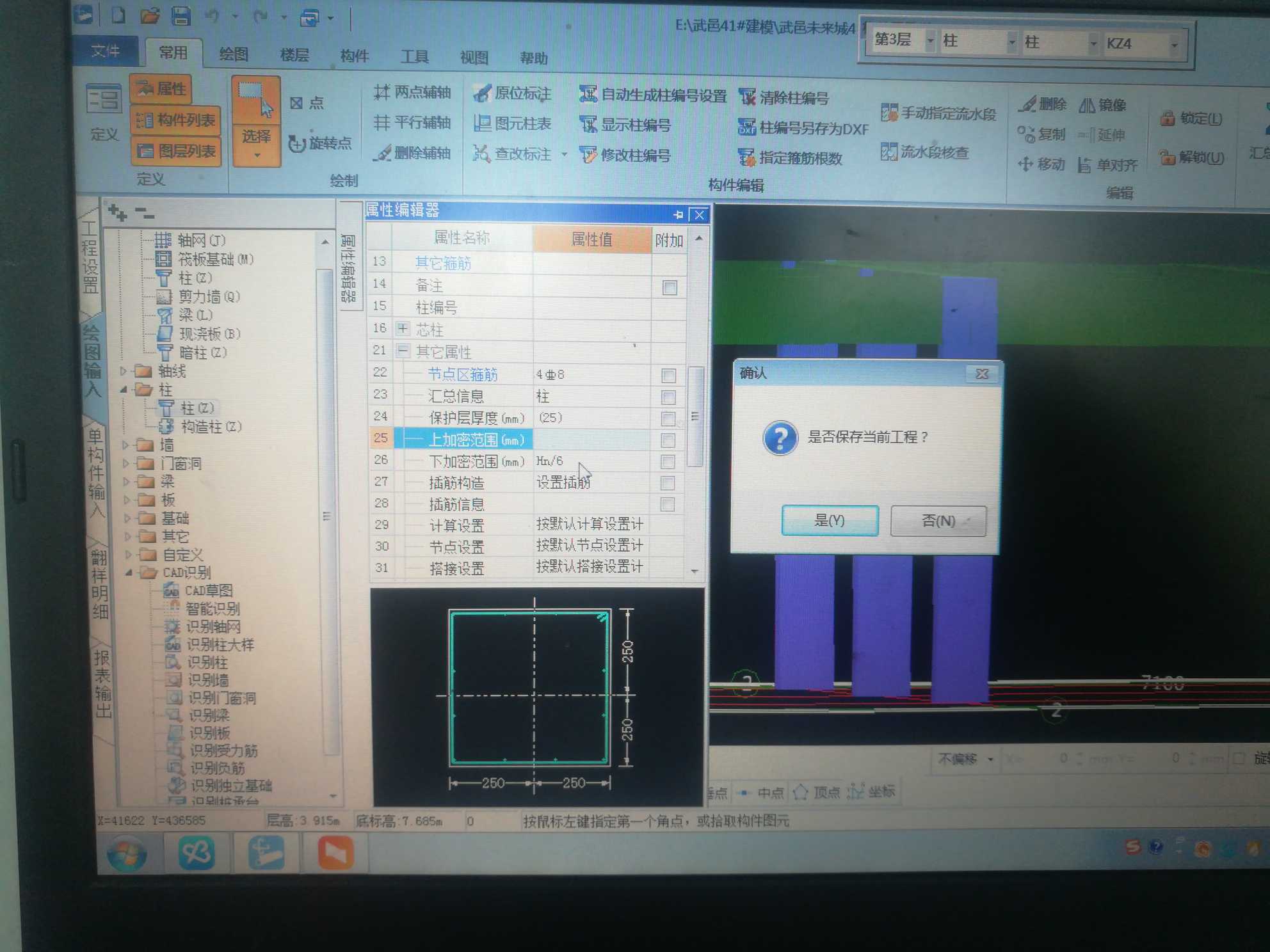Click 柱编号另存为DXF

[803, 128]
